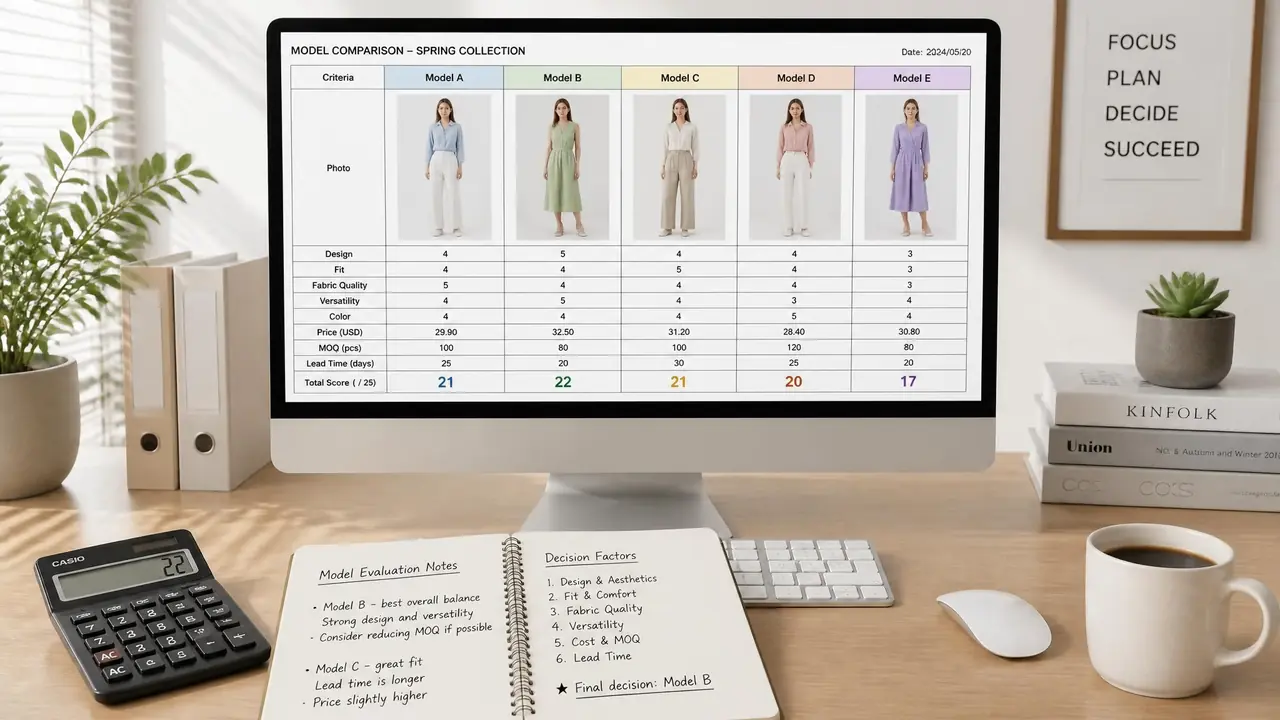Viewport: 1280px width, 720px height.
Task: Open the Model D pink blouse photo
Action: click(796, 167)
